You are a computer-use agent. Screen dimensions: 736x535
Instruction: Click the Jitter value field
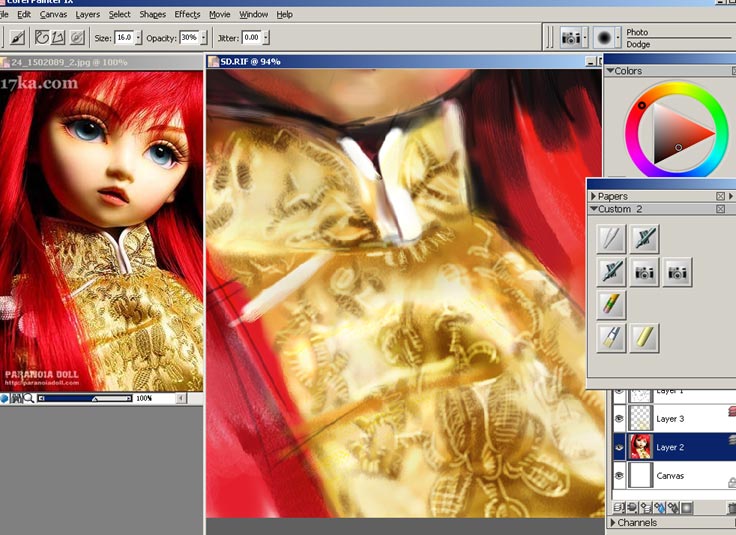coord(252,38)
